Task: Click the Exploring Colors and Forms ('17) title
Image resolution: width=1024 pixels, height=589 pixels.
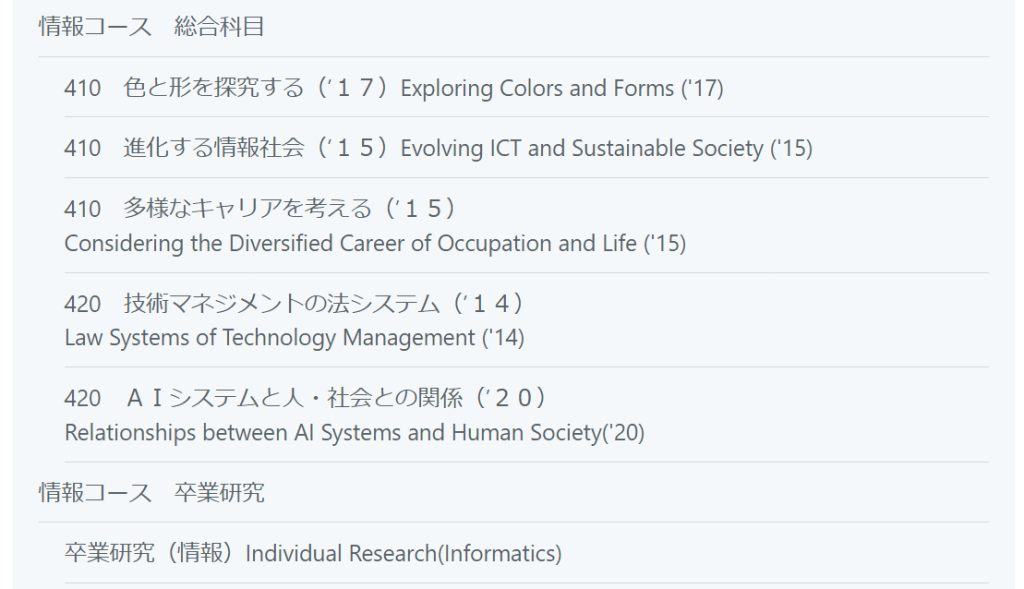Action: (561, 88)
